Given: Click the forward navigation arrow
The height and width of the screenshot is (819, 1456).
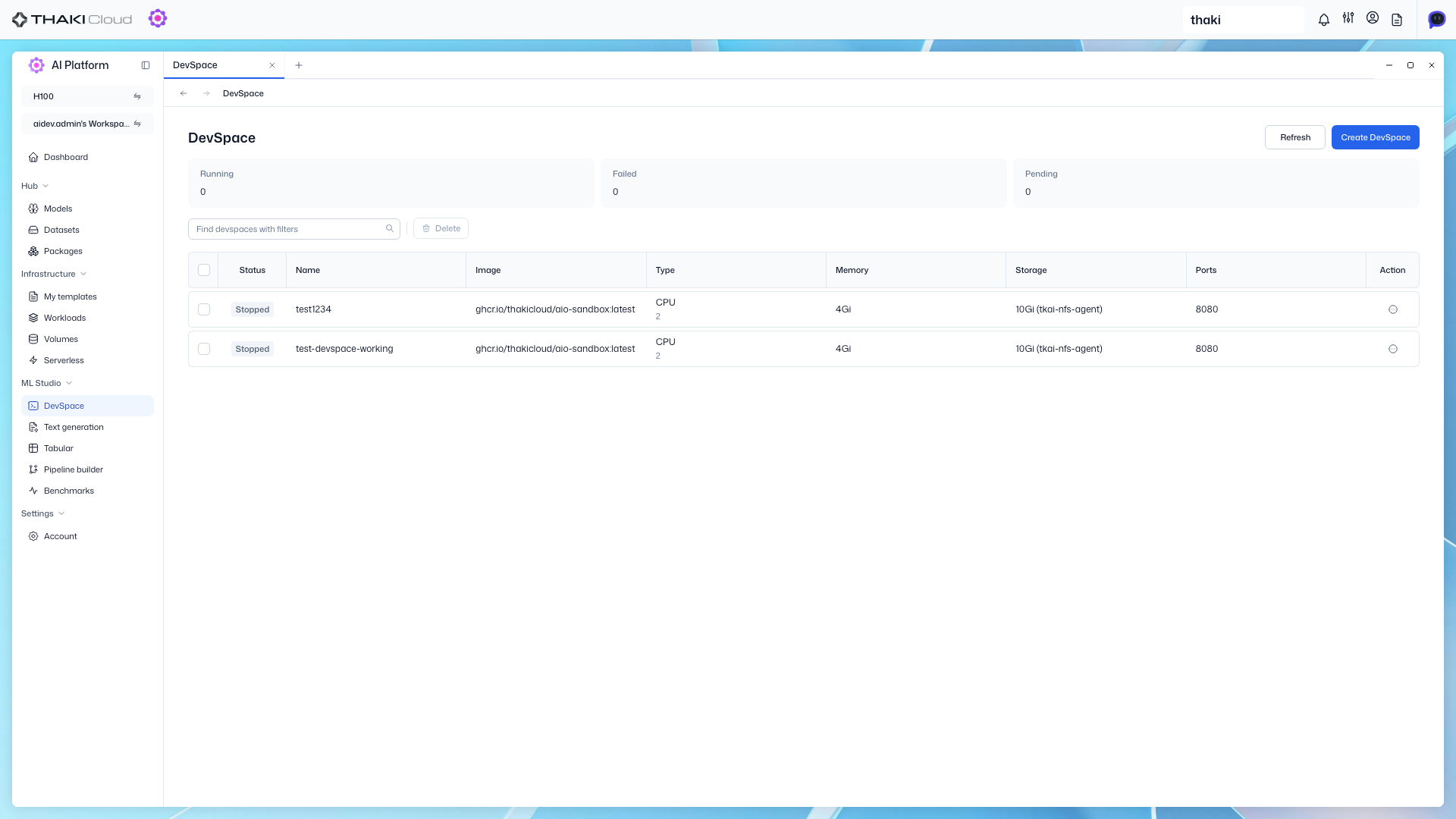Looking at the screenshot, I should (206, 93).
